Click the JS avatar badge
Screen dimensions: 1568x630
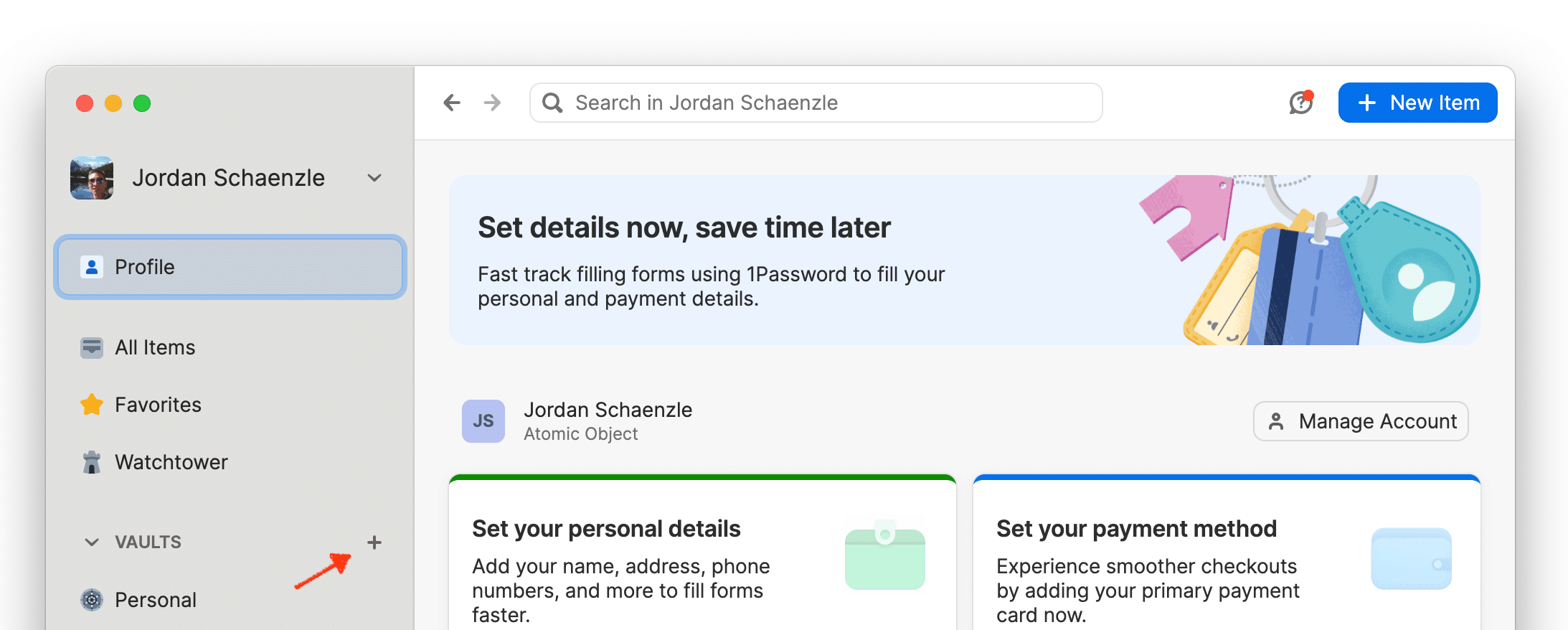pyautogui.click(x=483, y=421)
